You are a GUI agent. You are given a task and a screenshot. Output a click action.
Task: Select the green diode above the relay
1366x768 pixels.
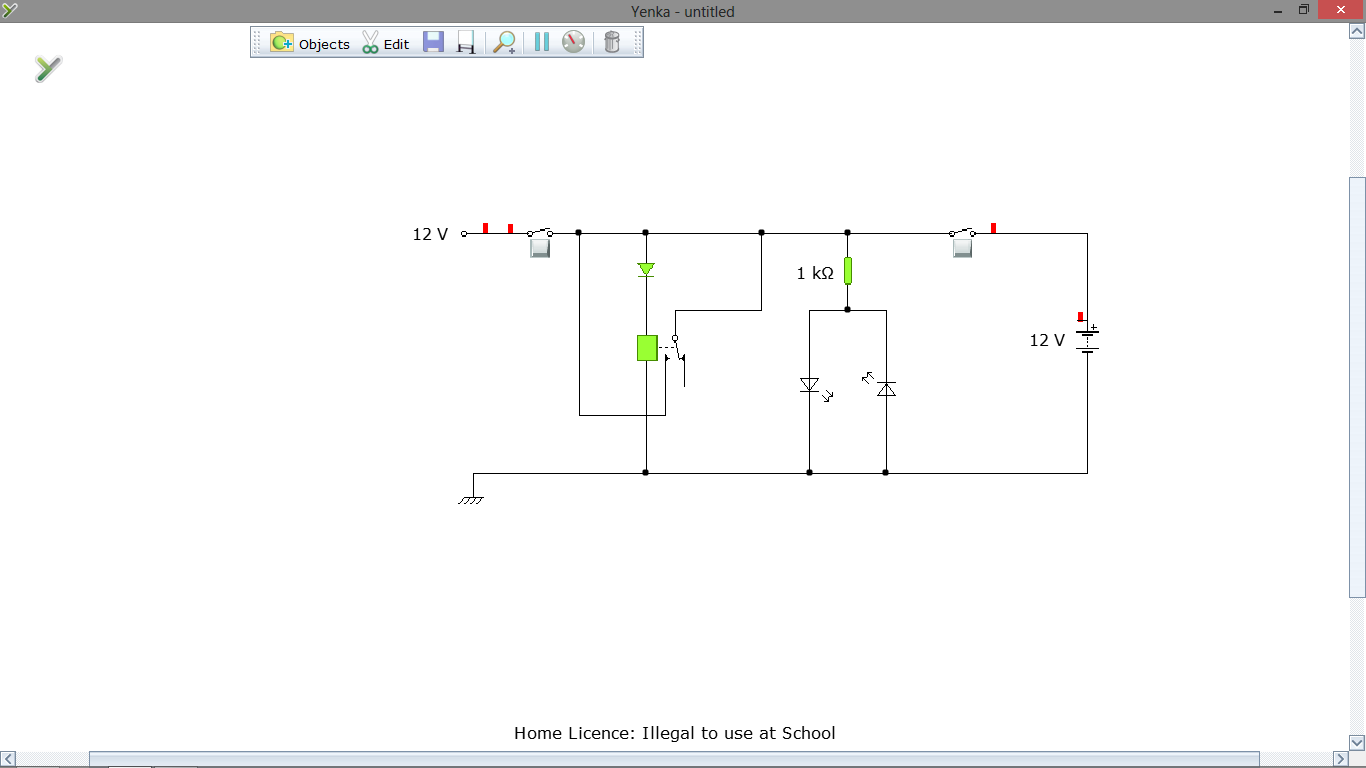tap(646, 270)
